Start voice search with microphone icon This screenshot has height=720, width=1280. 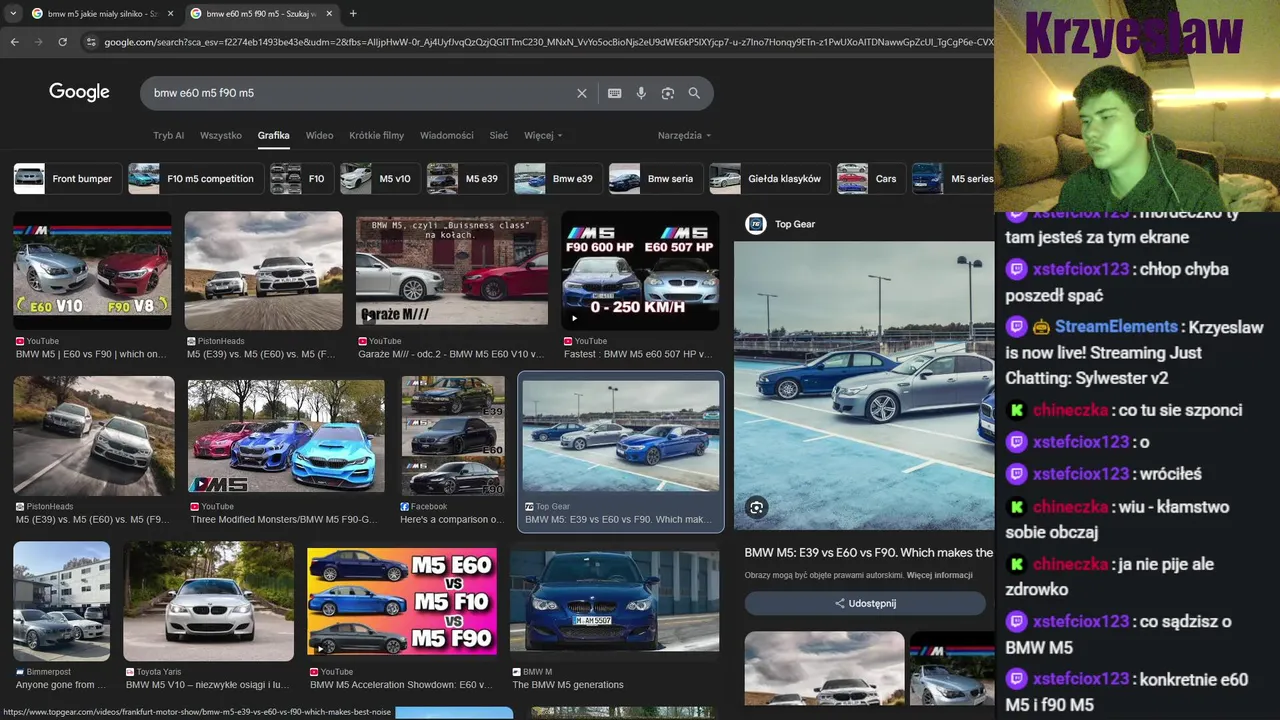(641, 93)
